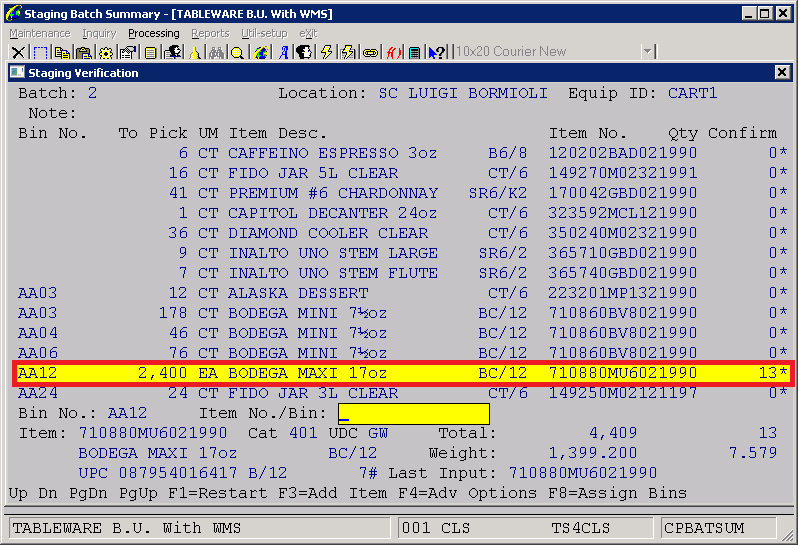Click F8=Assign Bins option
The width and height of the screenshot is (798, 545).
(x=618, y=493)
